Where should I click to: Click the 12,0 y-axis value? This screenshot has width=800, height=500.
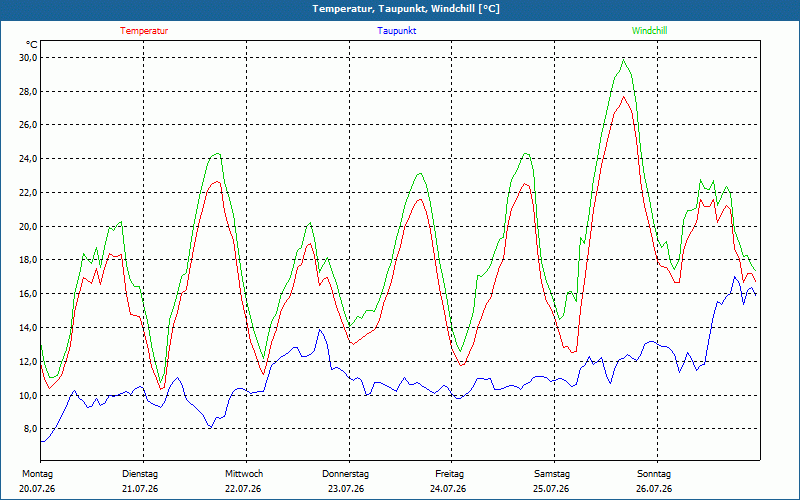(29, 361)
